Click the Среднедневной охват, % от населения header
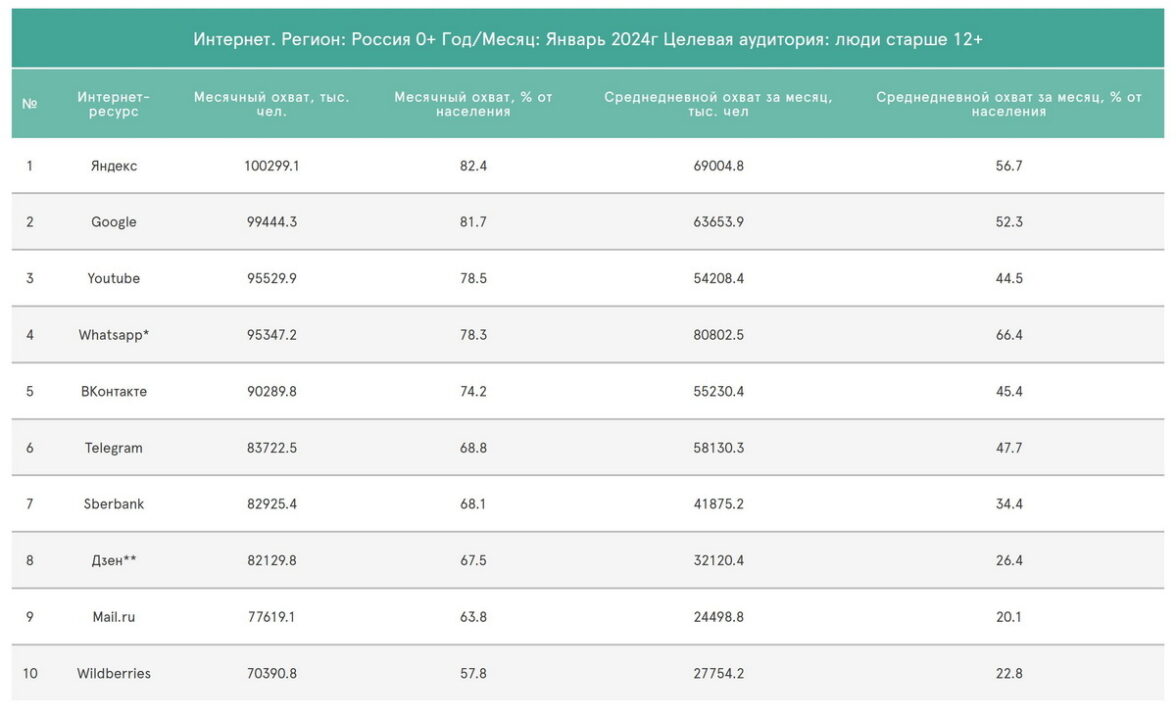This screenshot has width=1176, height=718. point(1008,104)
